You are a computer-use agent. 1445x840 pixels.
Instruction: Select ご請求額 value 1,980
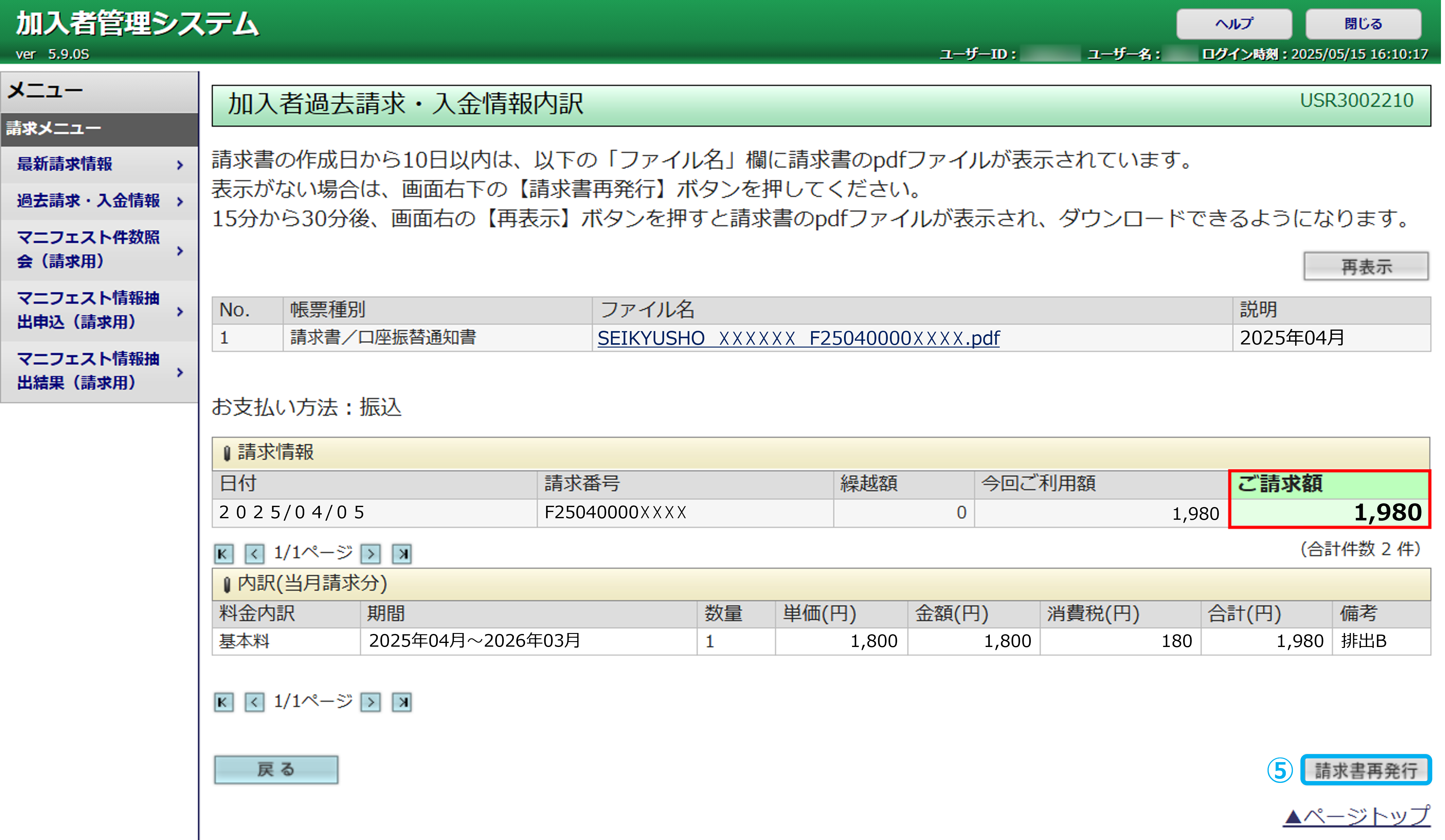(x=1330, y=513)
